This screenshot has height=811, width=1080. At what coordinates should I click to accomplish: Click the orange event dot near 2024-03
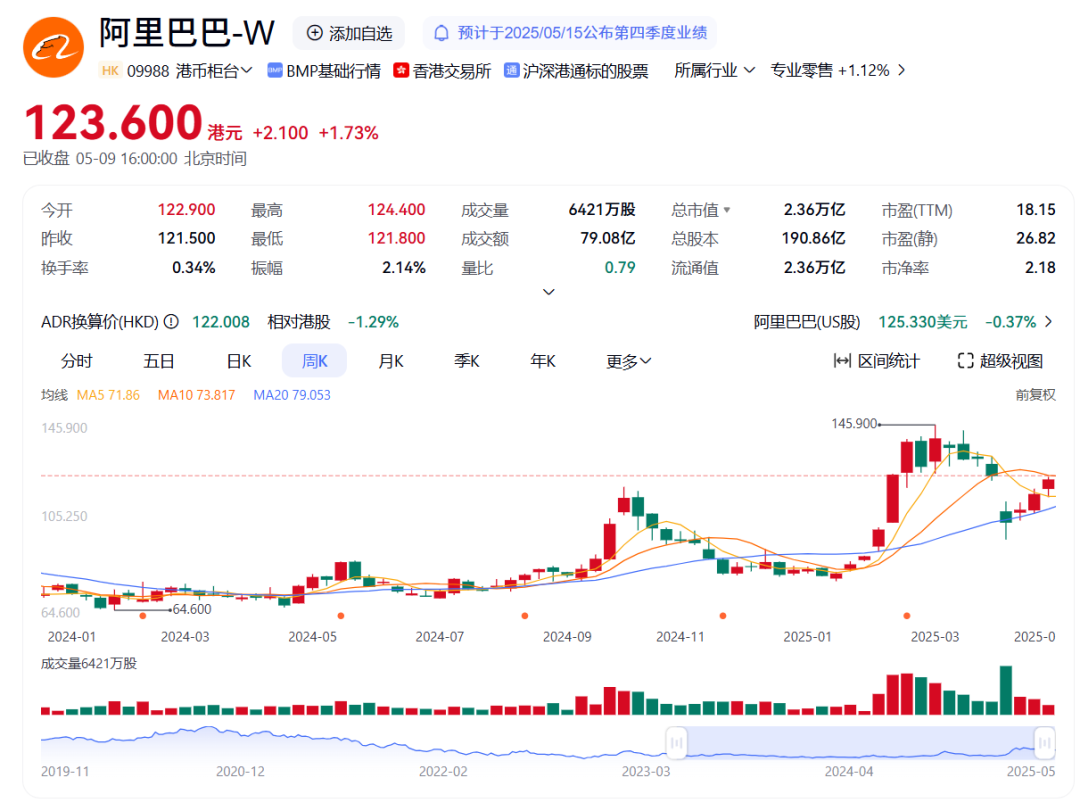pyautogui.click(x=143, y=616)
